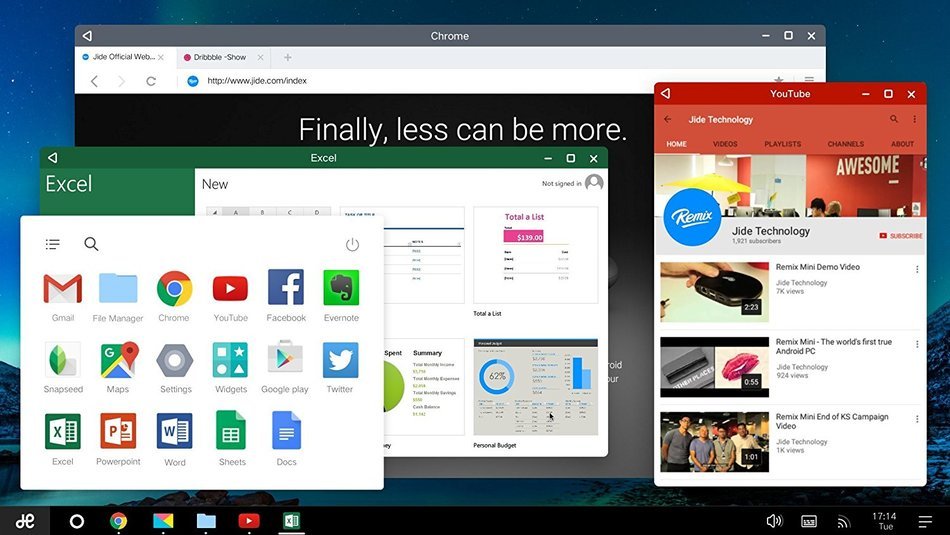
Task: Open the folder icon on the taskbar
Action: 206,520
